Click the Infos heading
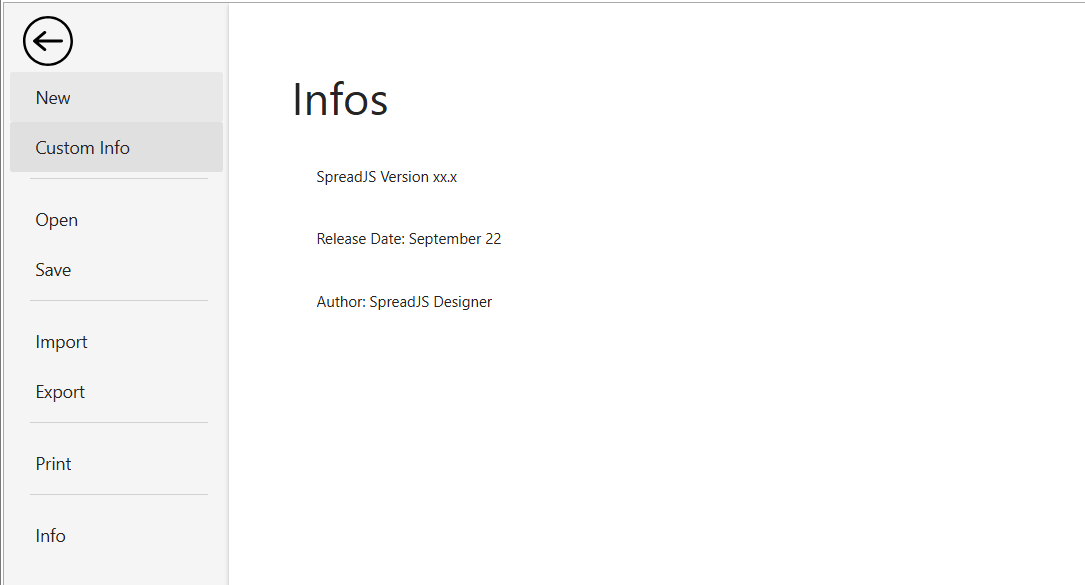This screenshot has width=1085, height=585. 340,100
